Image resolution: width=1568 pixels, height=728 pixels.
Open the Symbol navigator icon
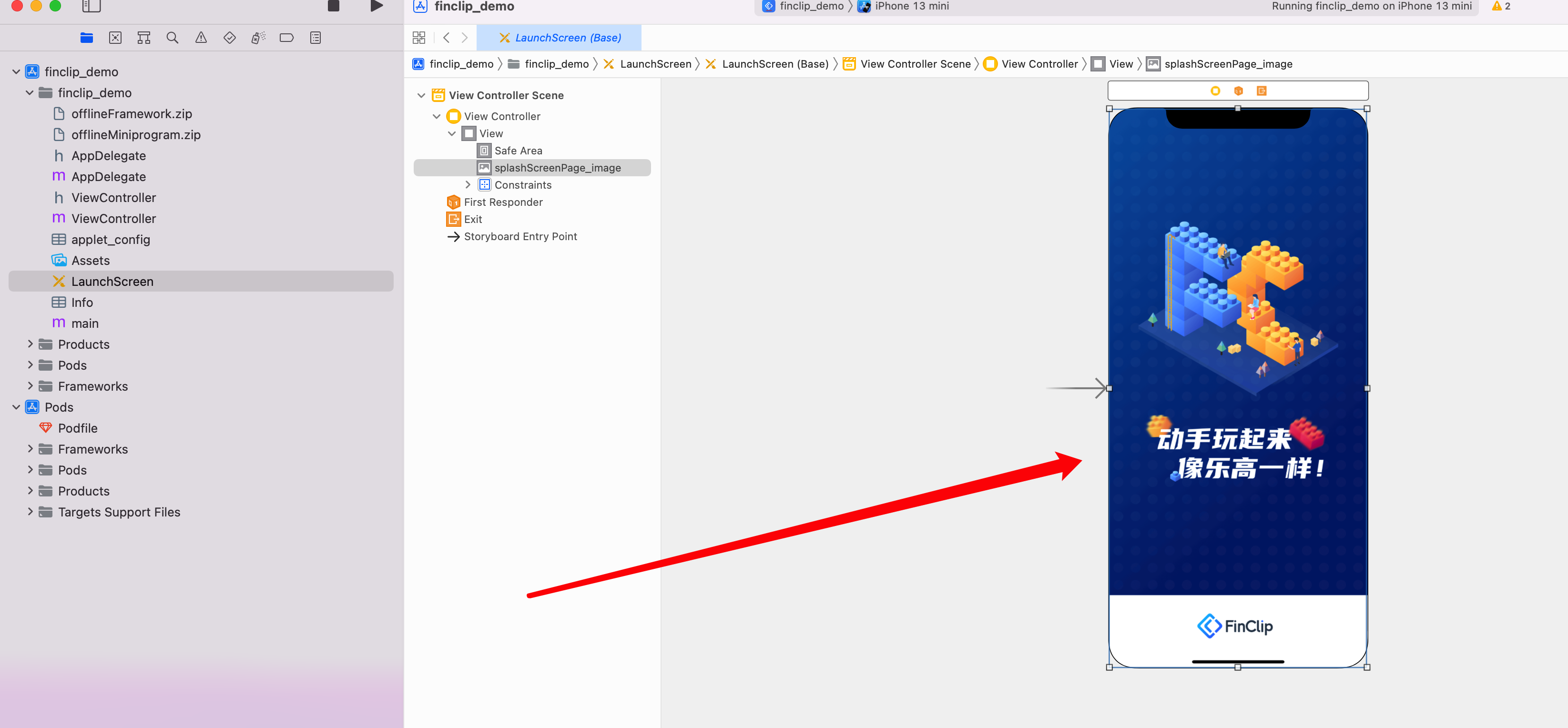(x=143, y=38)
